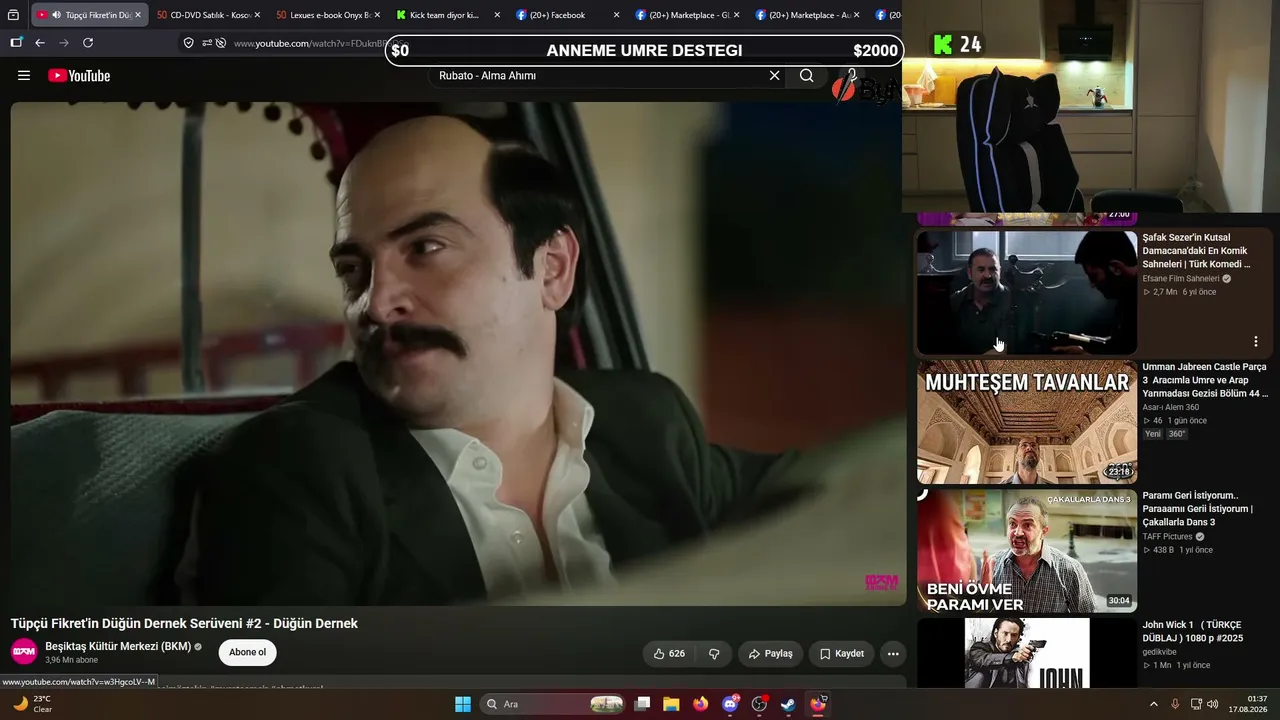This screenshot has height=720, width=1280.
Task: Open 'TAFF Pictures' channel name
Action: point(1168,537)
